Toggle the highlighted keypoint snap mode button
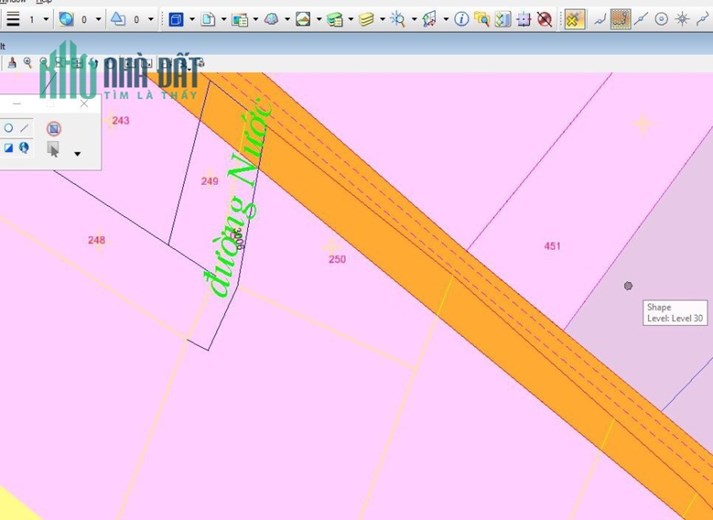Image resolution: width=713 pixels, height=520 pixels. click(x=621, y=19)
